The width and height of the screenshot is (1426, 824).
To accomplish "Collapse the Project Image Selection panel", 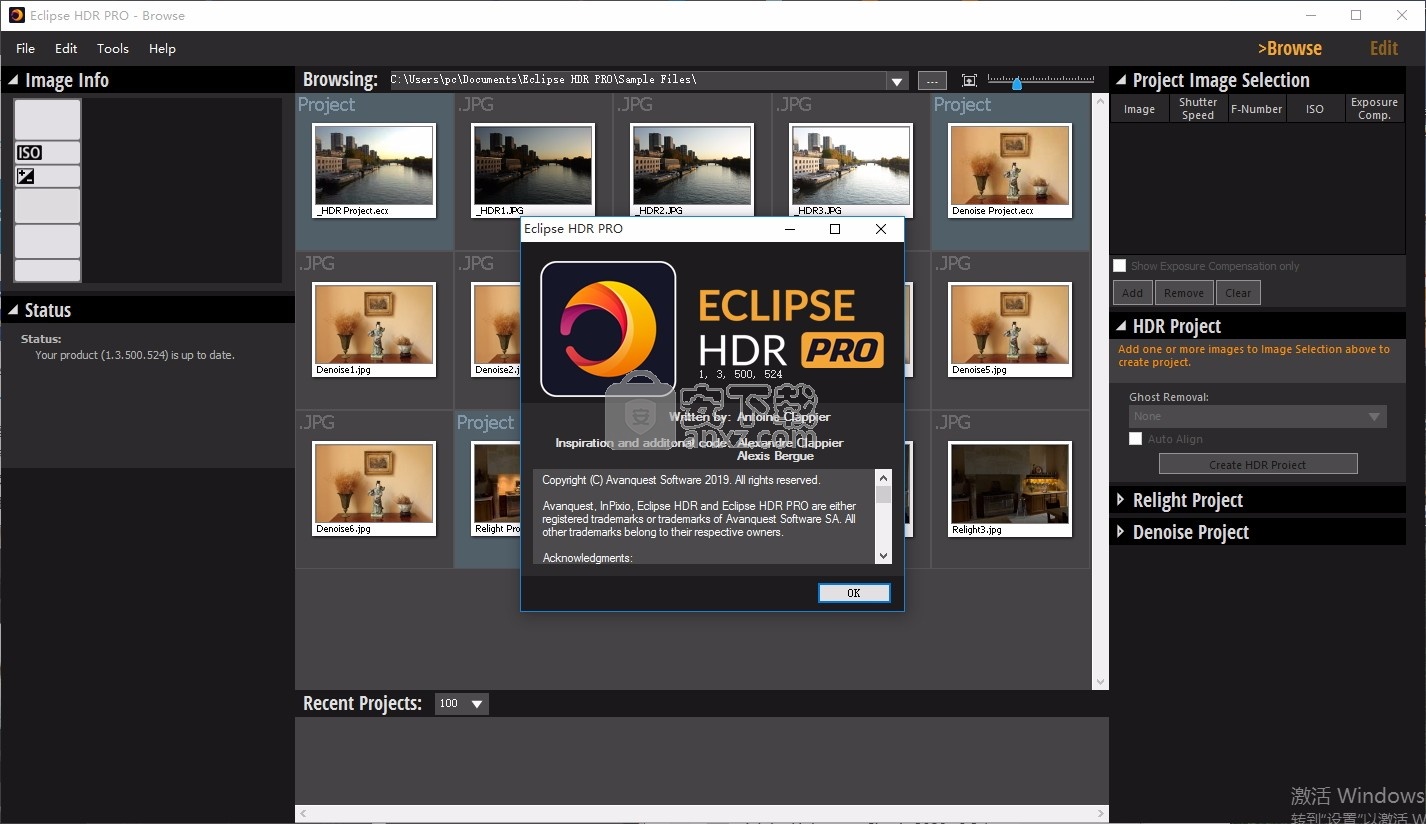I will (x=1121, y=81).
